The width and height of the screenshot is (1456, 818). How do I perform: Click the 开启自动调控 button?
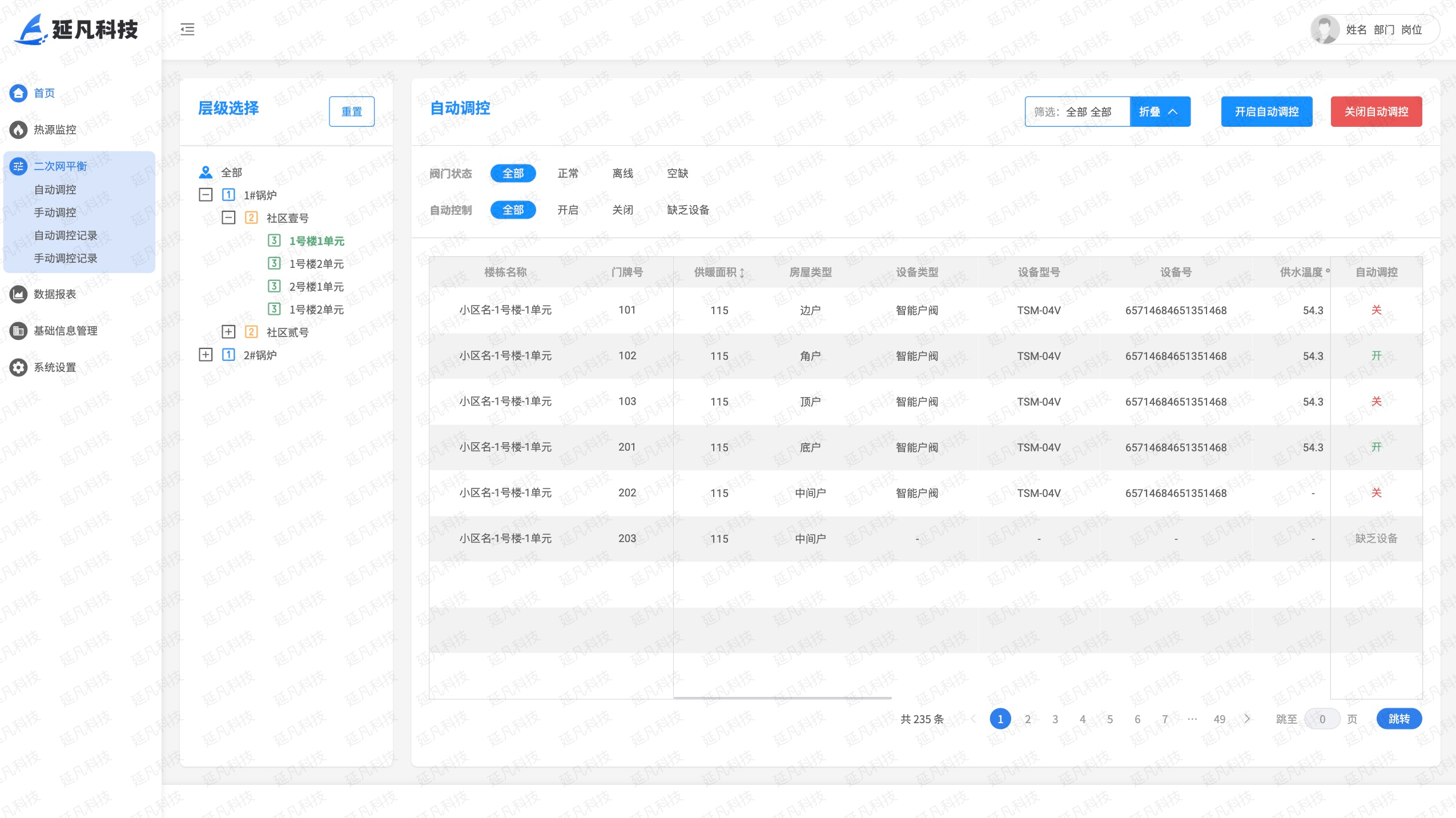click(1266, 112)
